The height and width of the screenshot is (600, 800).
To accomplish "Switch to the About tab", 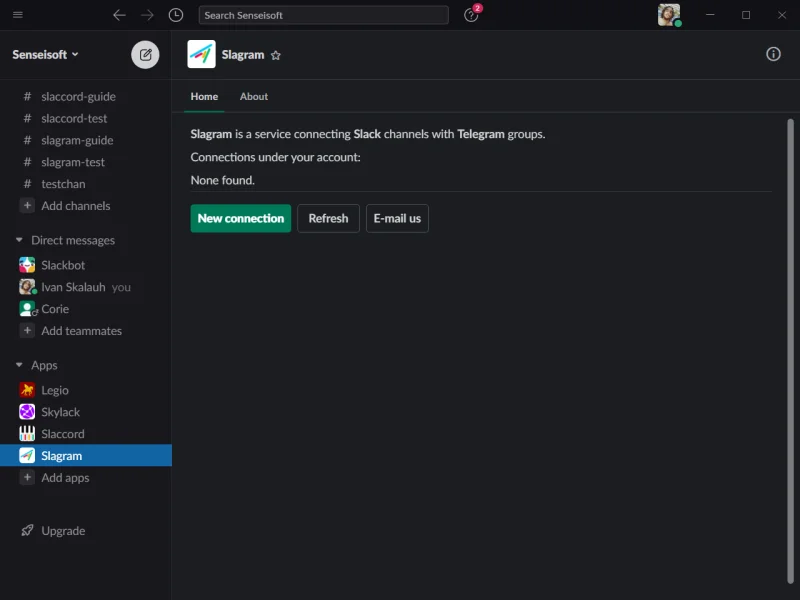I will [x=254, y=96].
